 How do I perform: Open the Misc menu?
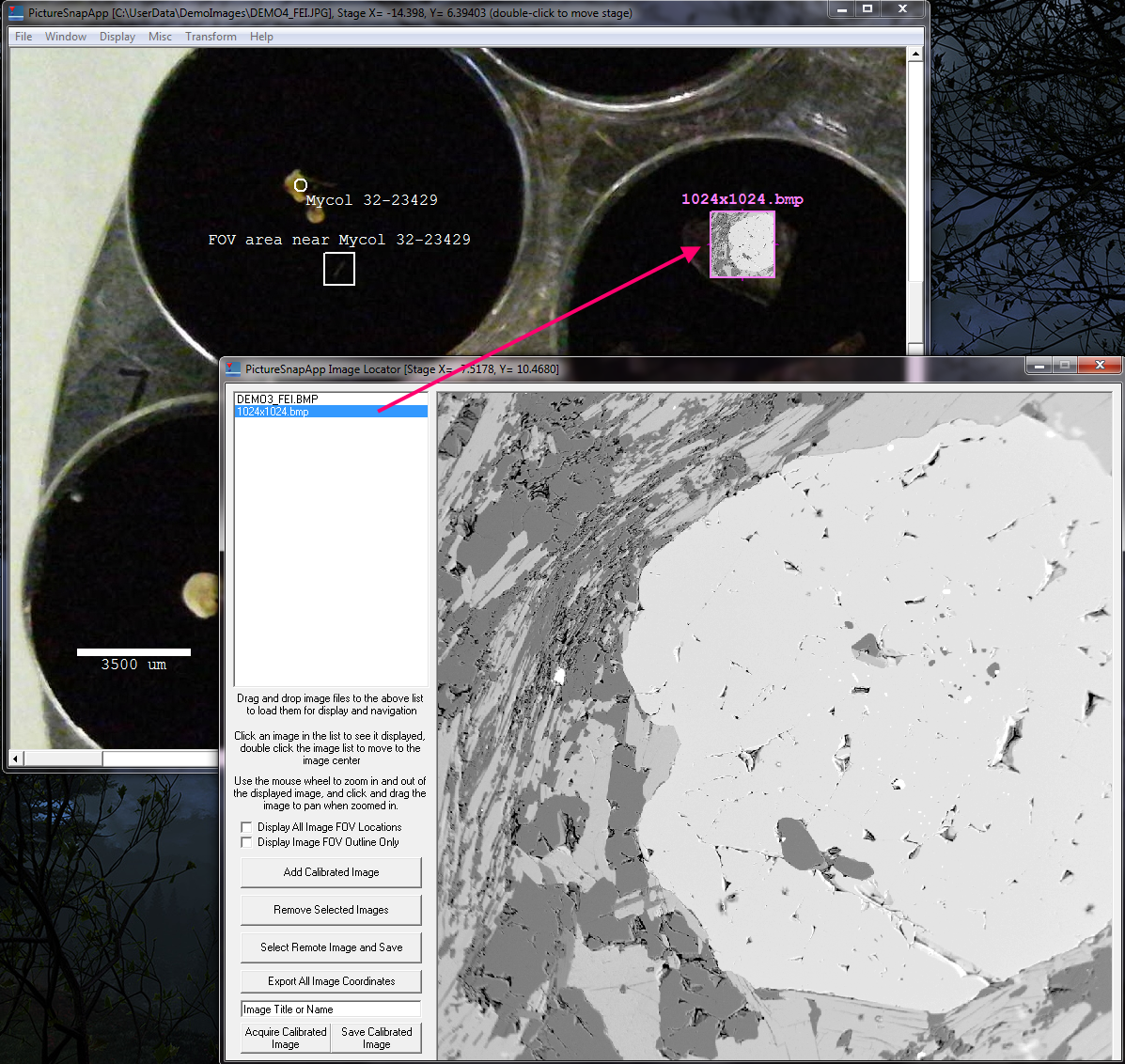pyautogui.click(x=160, y=37)
